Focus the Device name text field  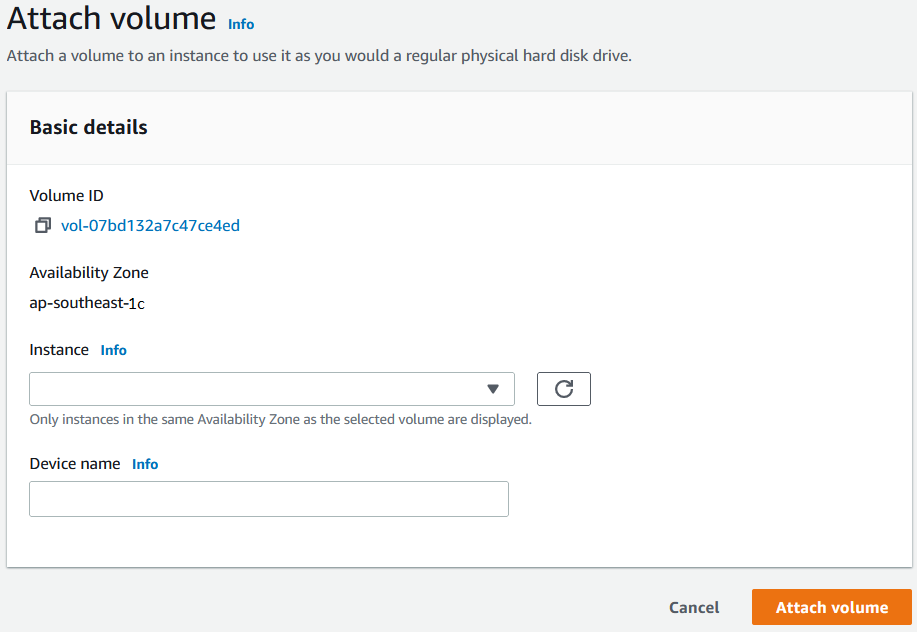(269, 499)
